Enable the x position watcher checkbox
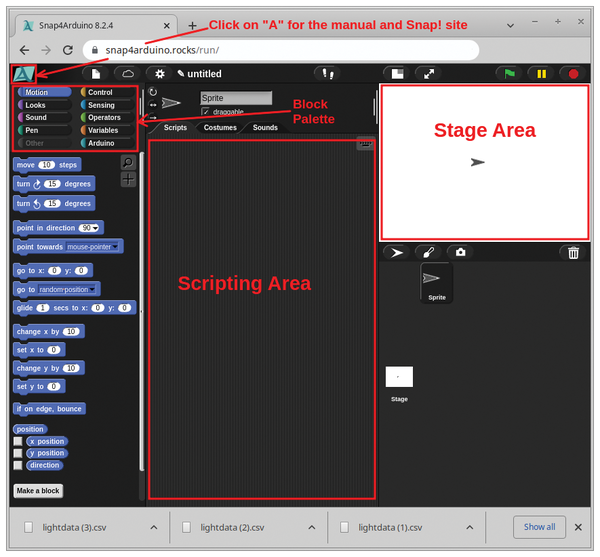 click(18, 441)
